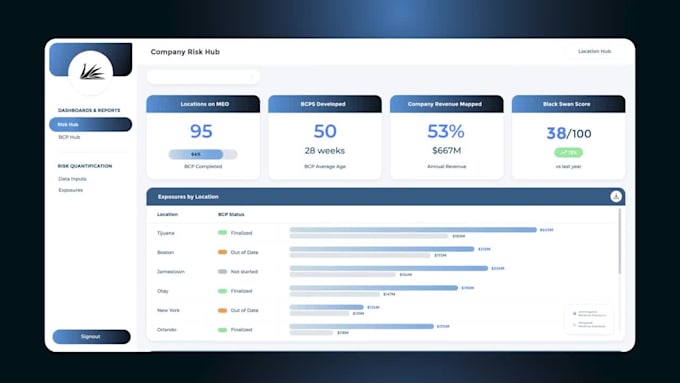Open the BCP Hub dashboard
Screen dimensions: 680x383
click(x=69, y=137)
